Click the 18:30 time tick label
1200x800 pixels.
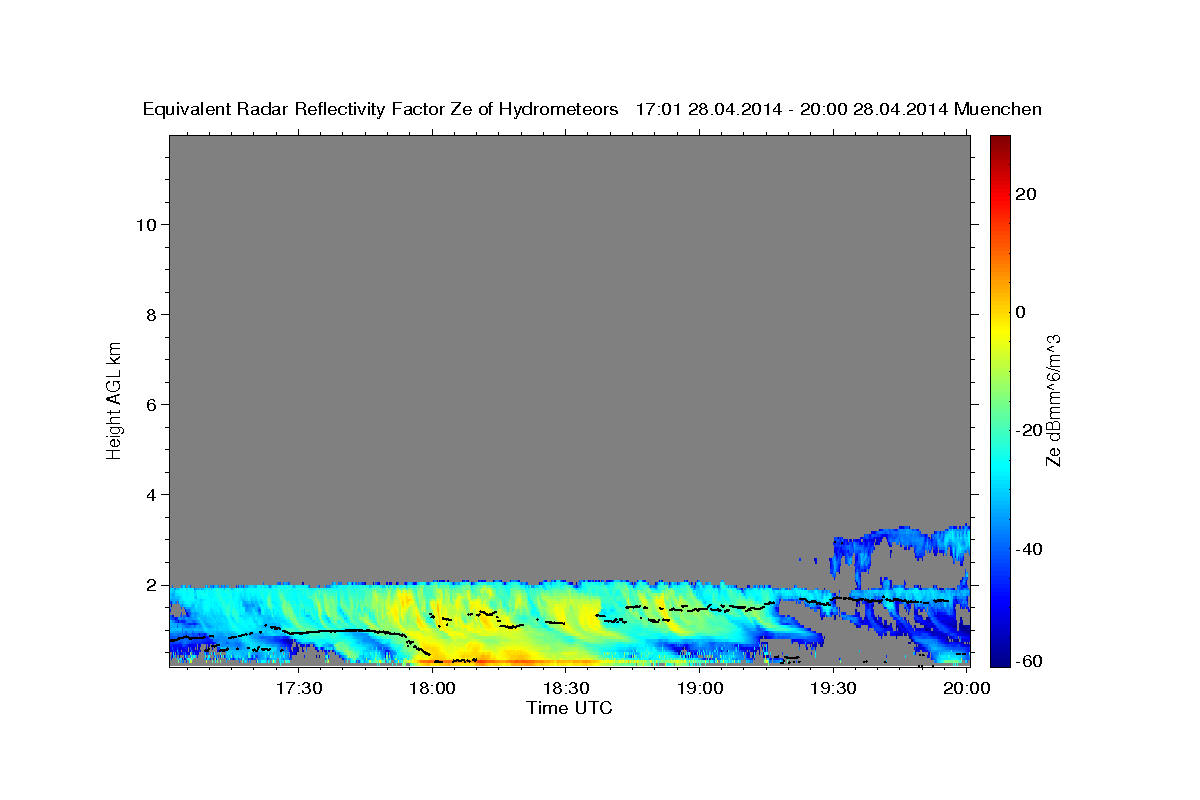[x=566, y=689]
